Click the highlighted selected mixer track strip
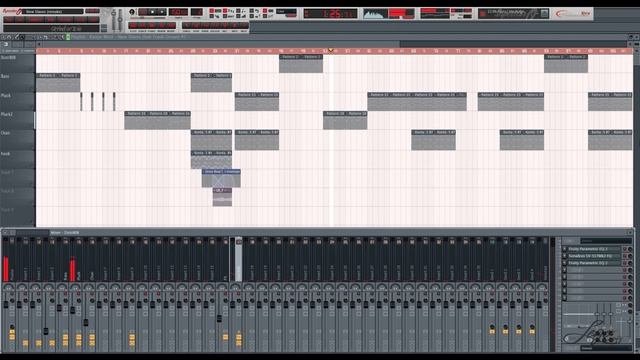 238,259
